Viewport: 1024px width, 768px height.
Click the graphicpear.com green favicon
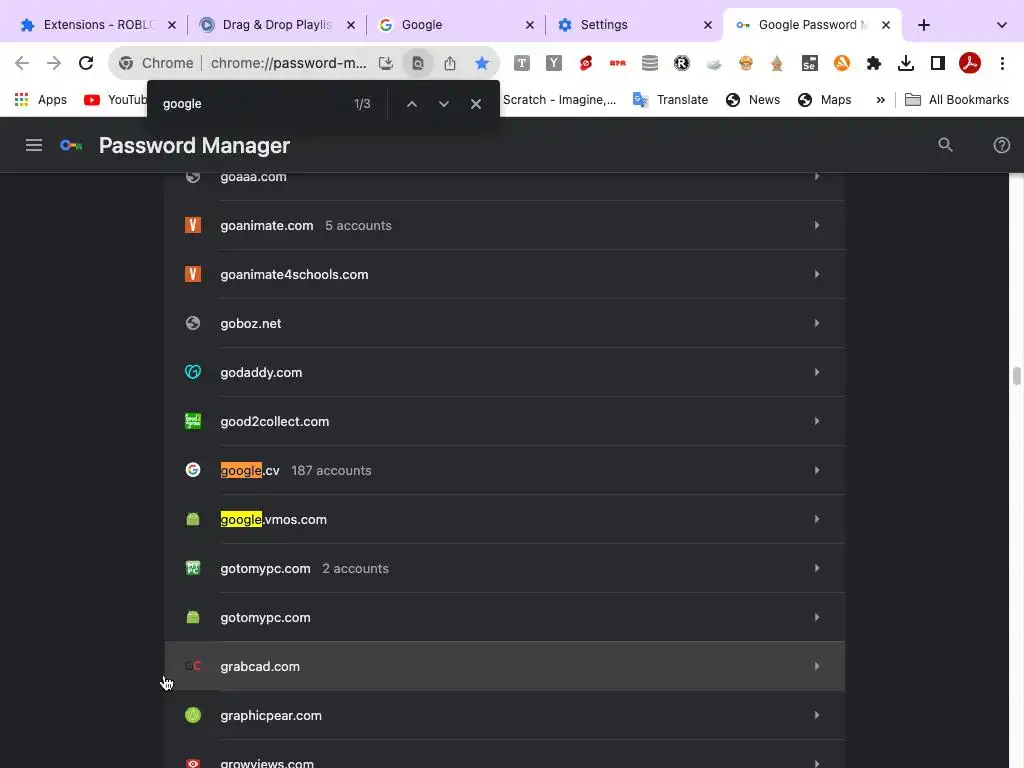[x=193, y=715]
